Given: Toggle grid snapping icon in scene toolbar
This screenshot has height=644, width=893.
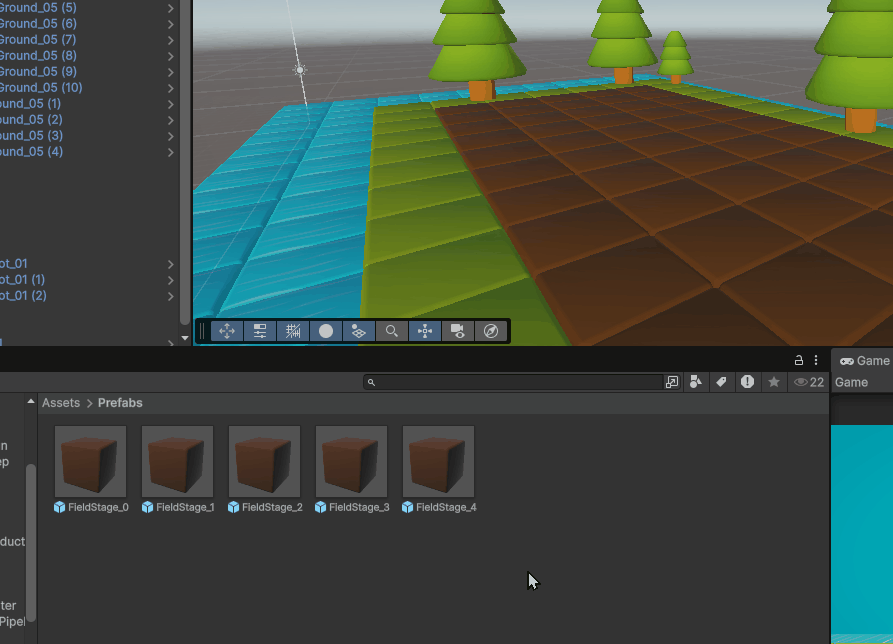Looking at the screenshot, I should tap(293, 331).
